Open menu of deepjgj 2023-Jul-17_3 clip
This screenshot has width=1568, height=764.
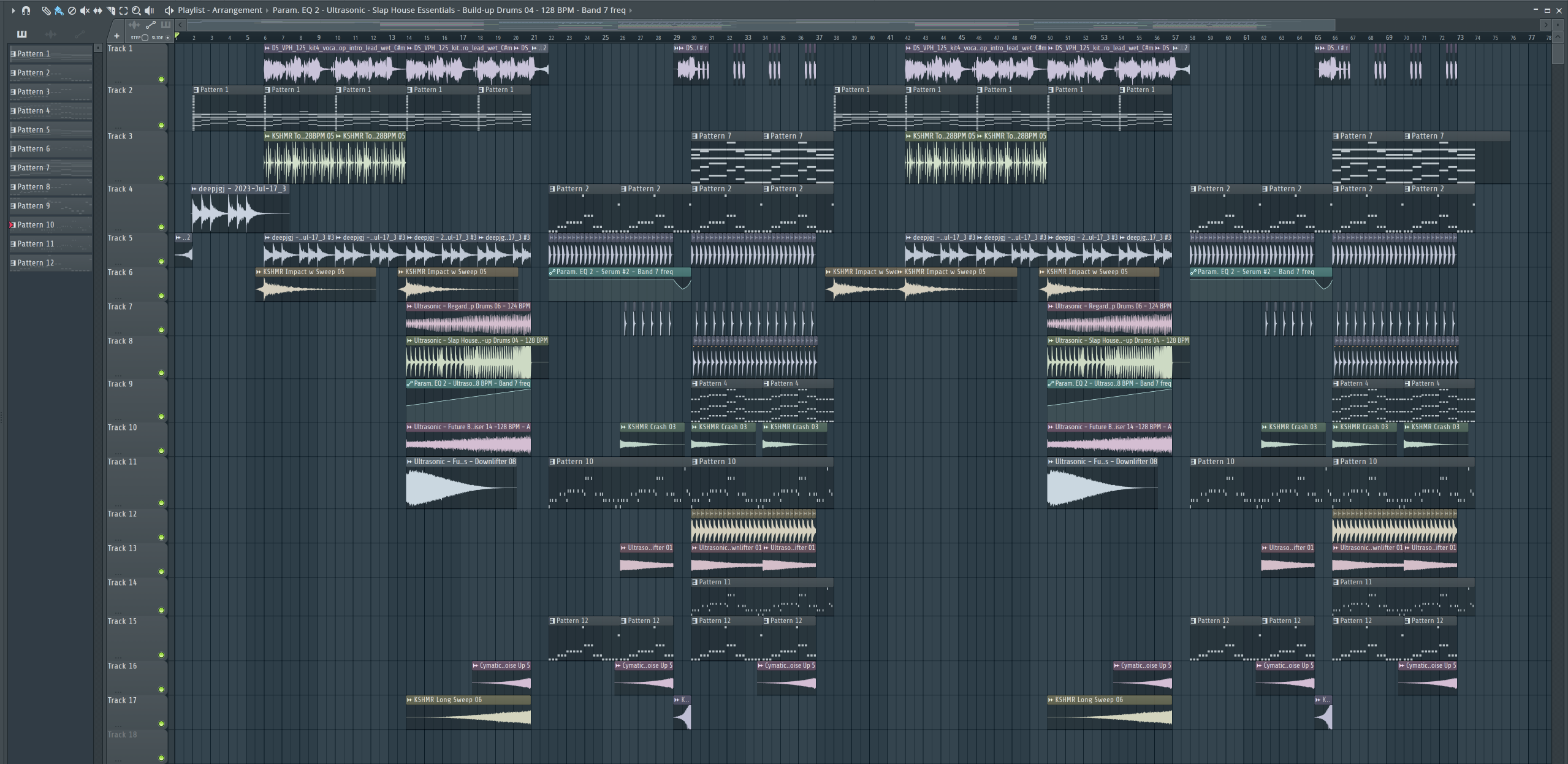point(194,189)
